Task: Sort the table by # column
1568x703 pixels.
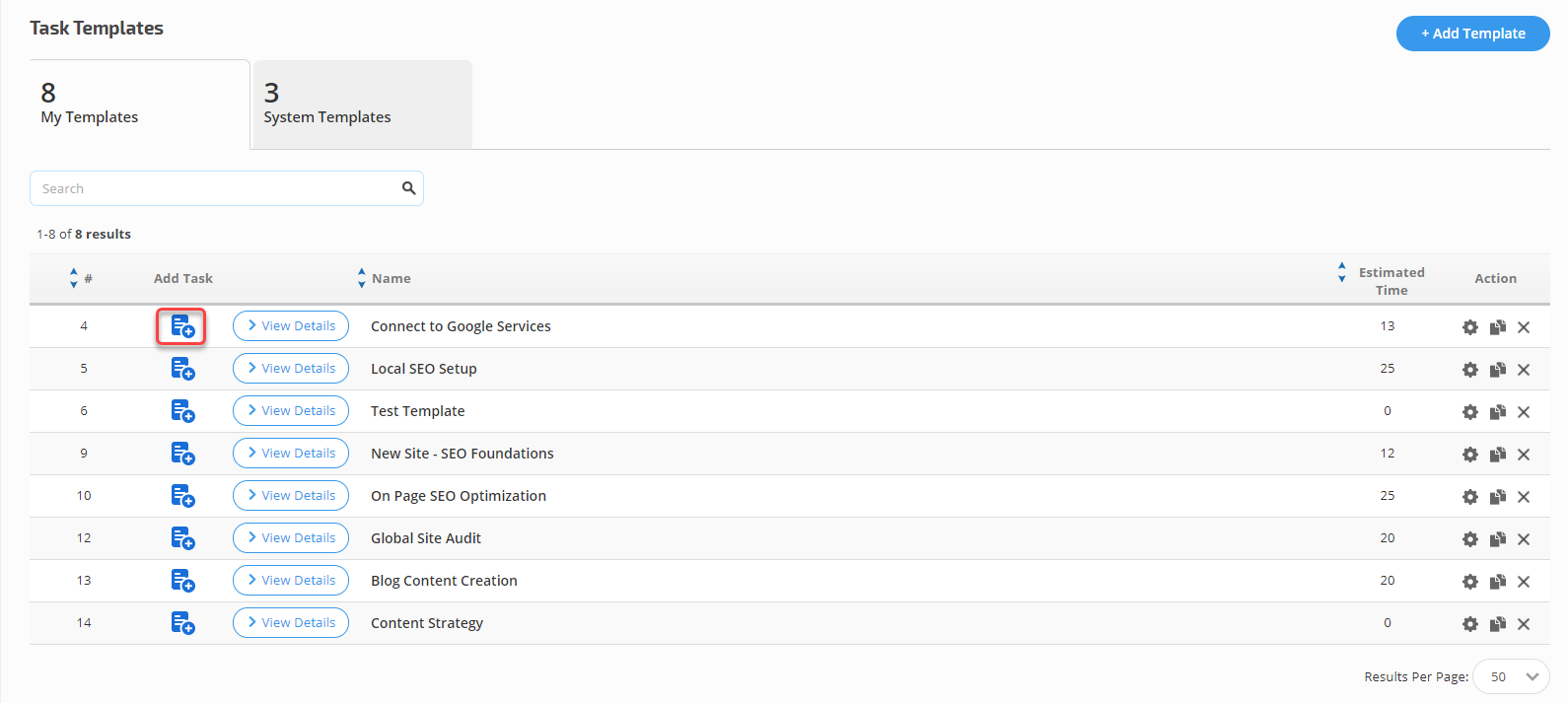Action: 74,278
